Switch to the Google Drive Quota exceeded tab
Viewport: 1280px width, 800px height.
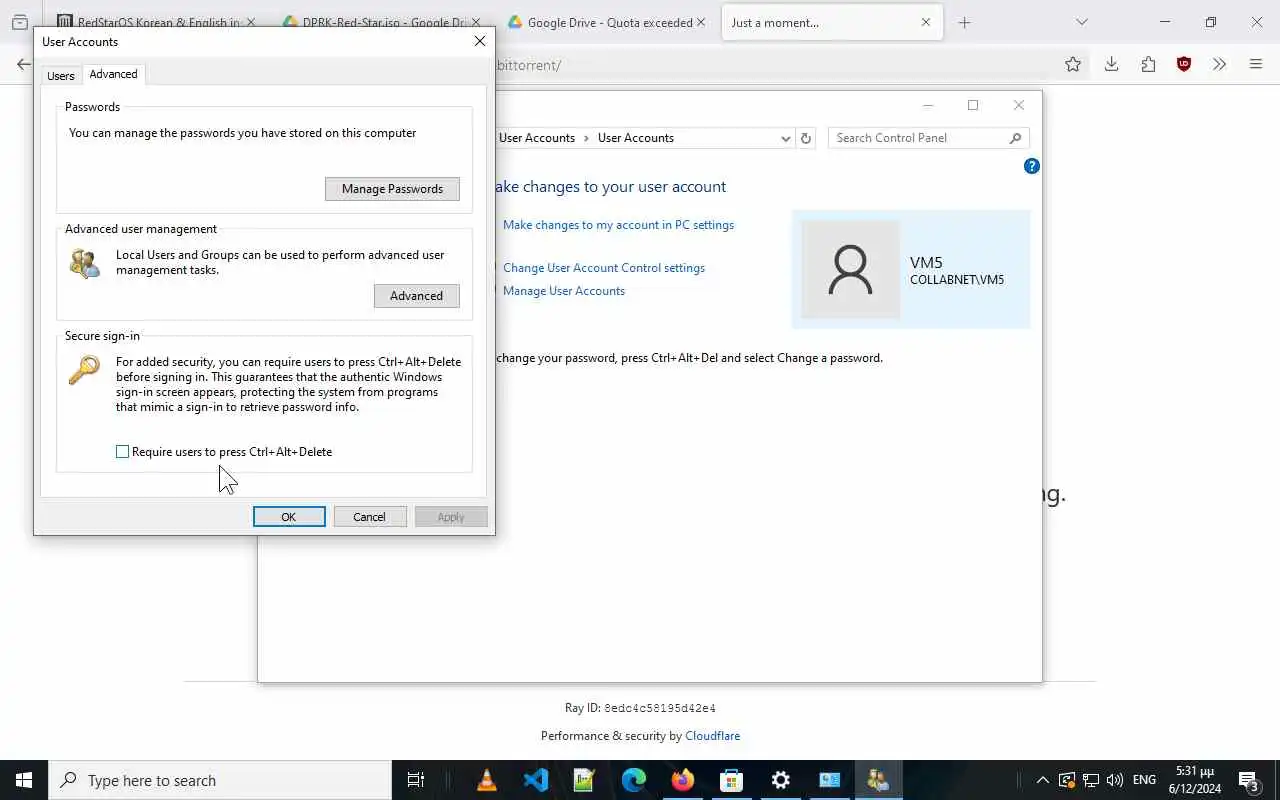pos(607,22)
